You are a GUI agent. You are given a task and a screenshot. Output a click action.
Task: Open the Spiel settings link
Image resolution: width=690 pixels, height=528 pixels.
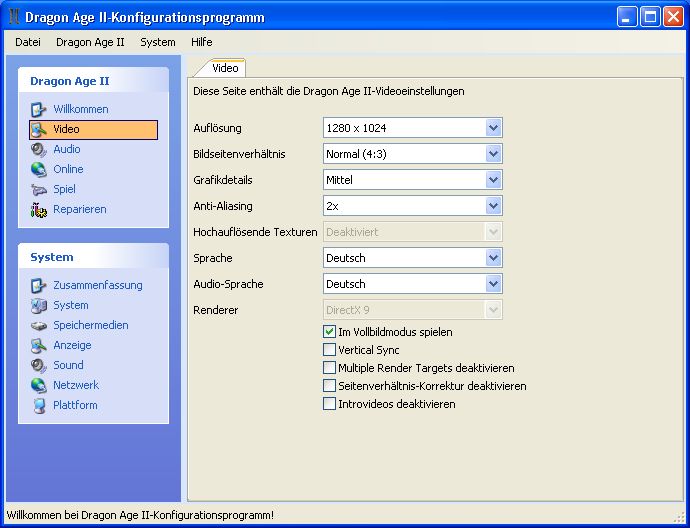click(x=64, y=189)
